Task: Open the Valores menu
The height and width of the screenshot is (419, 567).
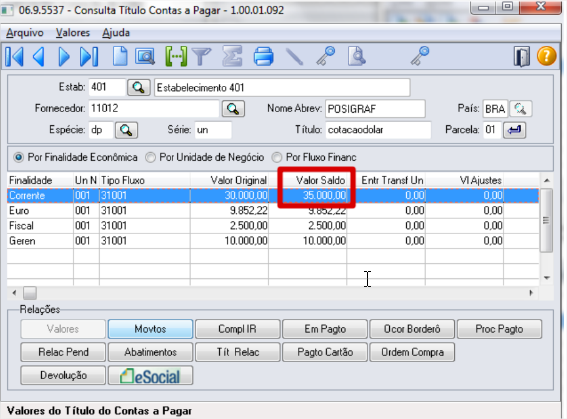Action: pos(73,33)
